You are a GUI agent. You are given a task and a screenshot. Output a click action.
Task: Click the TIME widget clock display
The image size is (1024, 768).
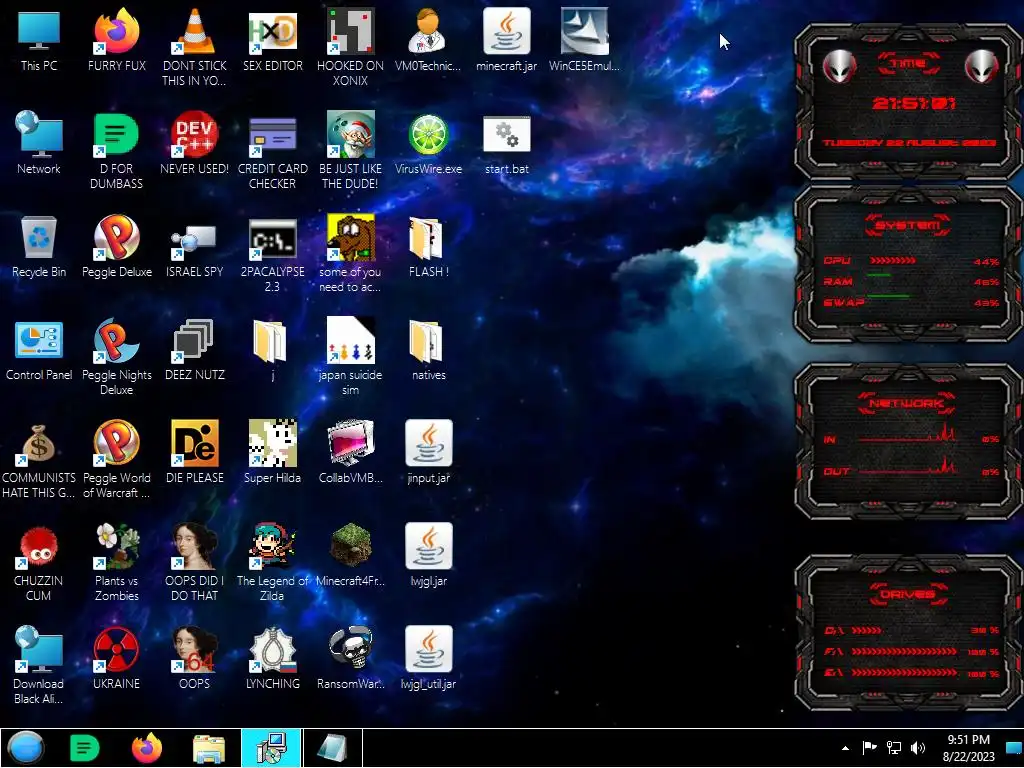click(x=913, y=103)
